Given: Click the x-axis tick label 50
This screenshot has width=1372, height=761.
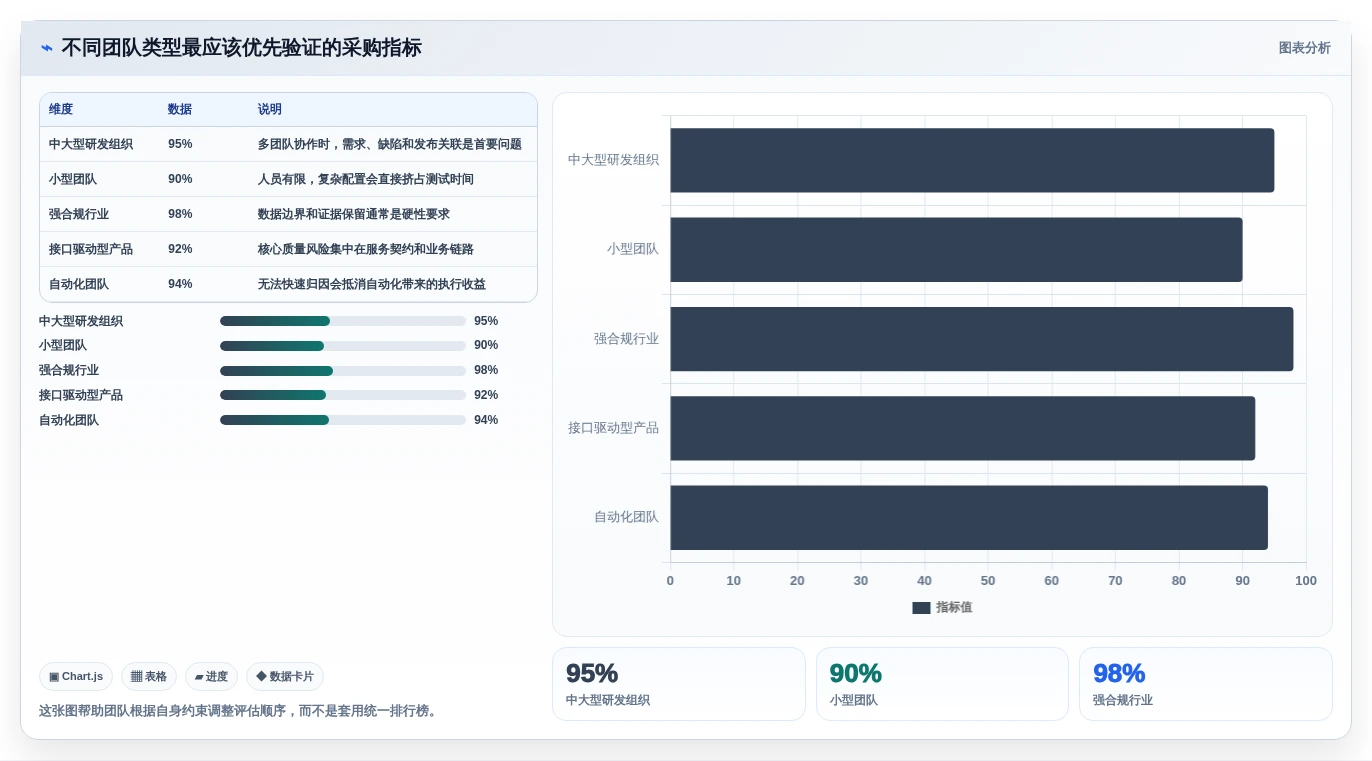Looking at the screenshot, I should coord(988,581).
